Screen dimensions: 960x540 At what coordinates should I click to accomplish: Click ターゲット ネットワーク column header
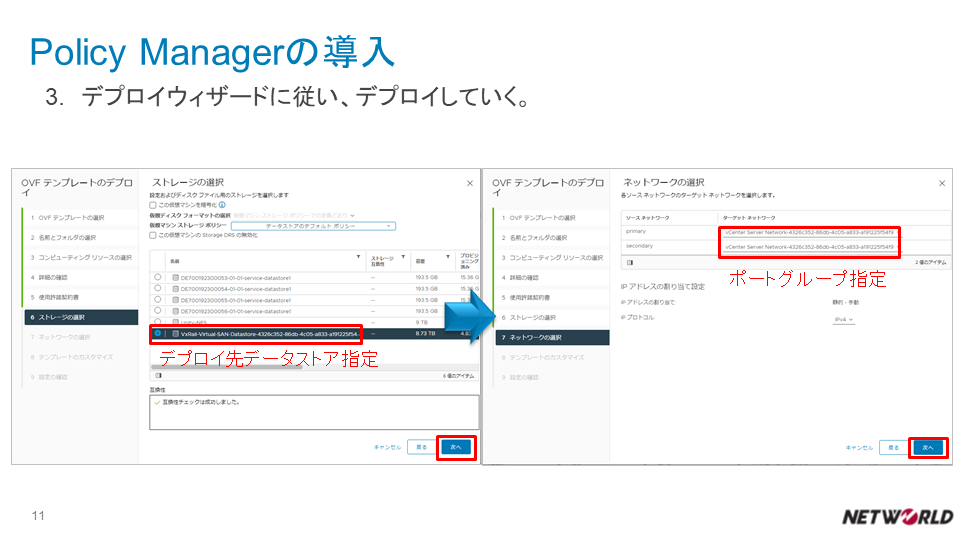[749, 218]
